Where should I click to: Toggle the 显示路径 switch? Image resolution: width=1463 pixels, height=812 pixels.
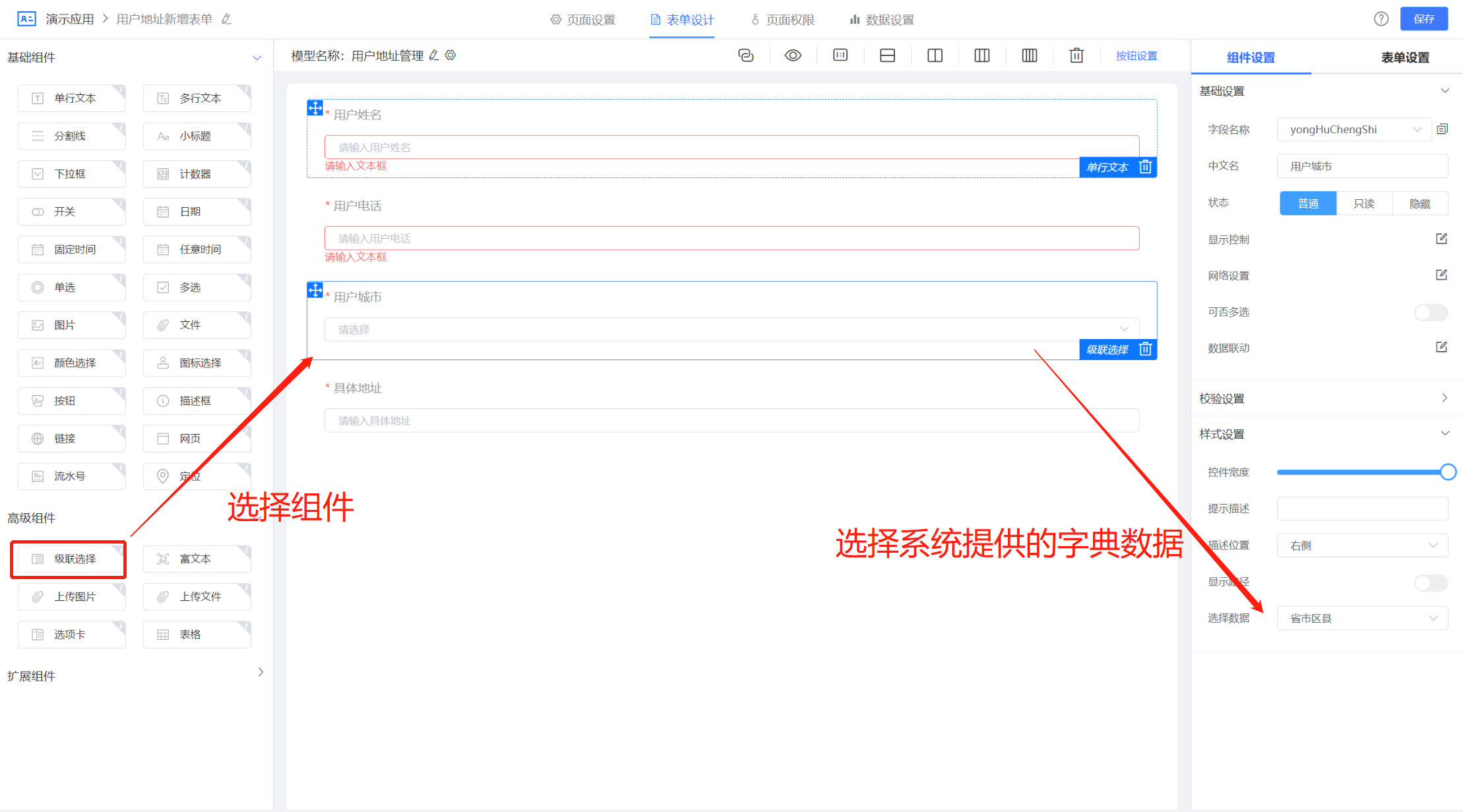pyautogui.click(x=1431, y=582)
